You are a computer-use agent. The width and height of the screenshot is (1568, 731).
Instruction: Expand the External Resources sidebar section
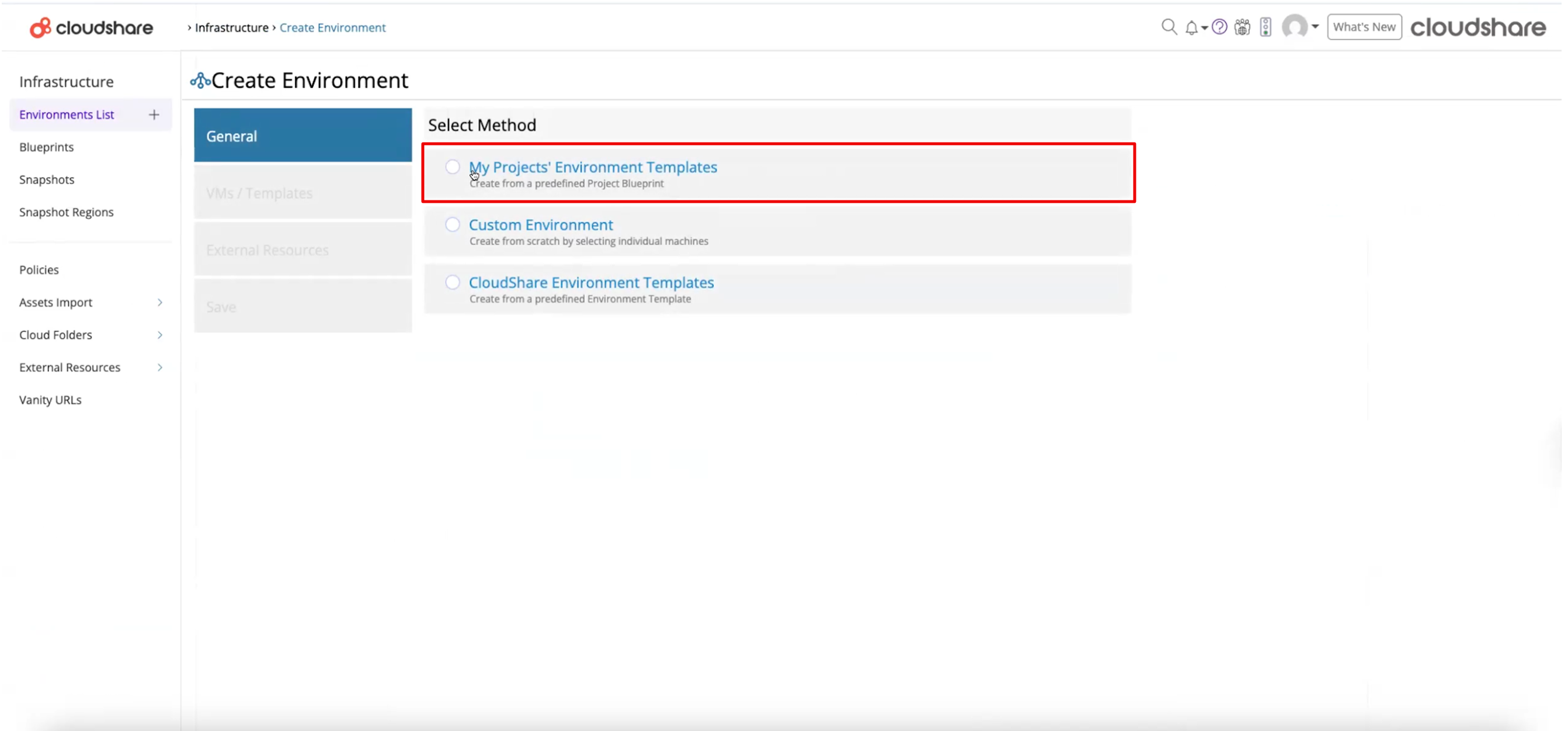(x=159, y=368)
